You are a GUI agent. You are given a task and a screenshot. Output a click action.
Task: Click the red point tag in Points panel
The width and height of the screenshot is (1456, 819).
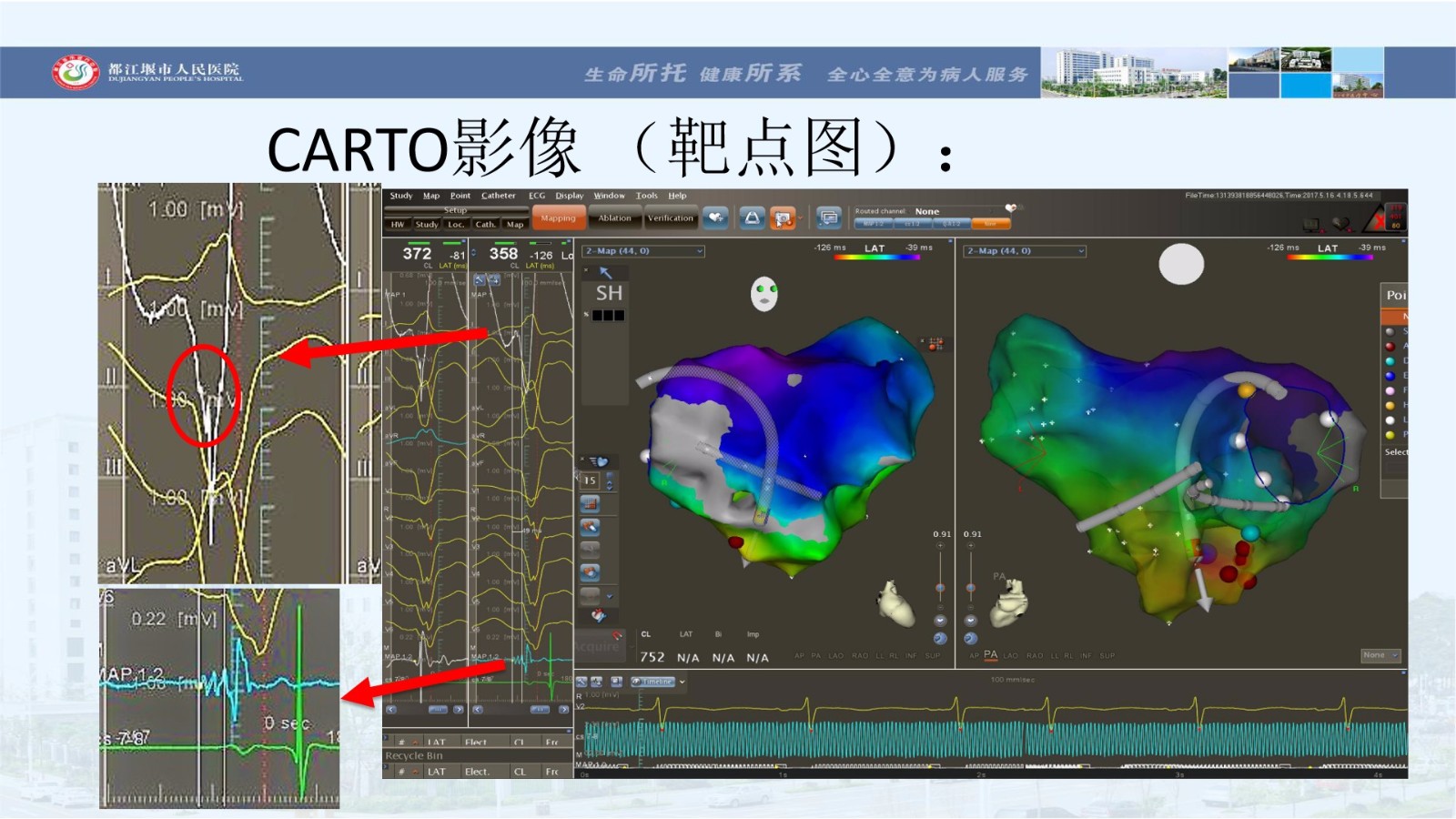1390,346
